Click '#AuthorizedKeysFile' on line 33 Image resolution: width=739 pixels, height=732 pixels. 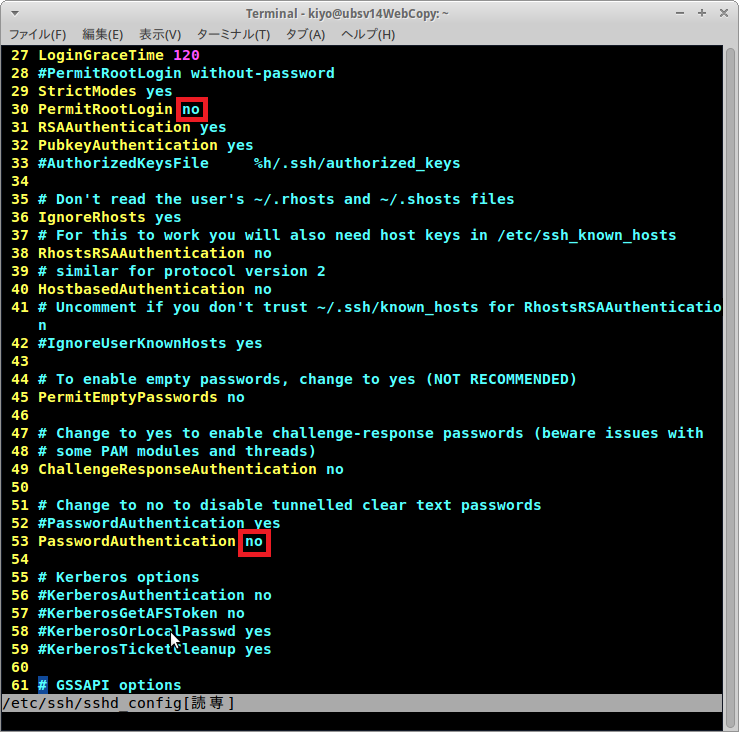(x=123, y=163)
